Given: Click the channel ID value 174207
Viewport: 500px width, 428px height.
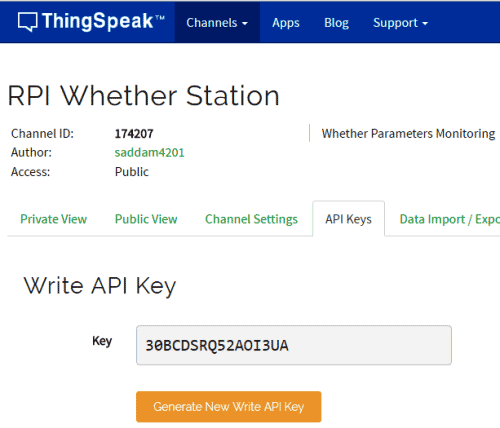Looking at the screenshot, I should point(134,134).
